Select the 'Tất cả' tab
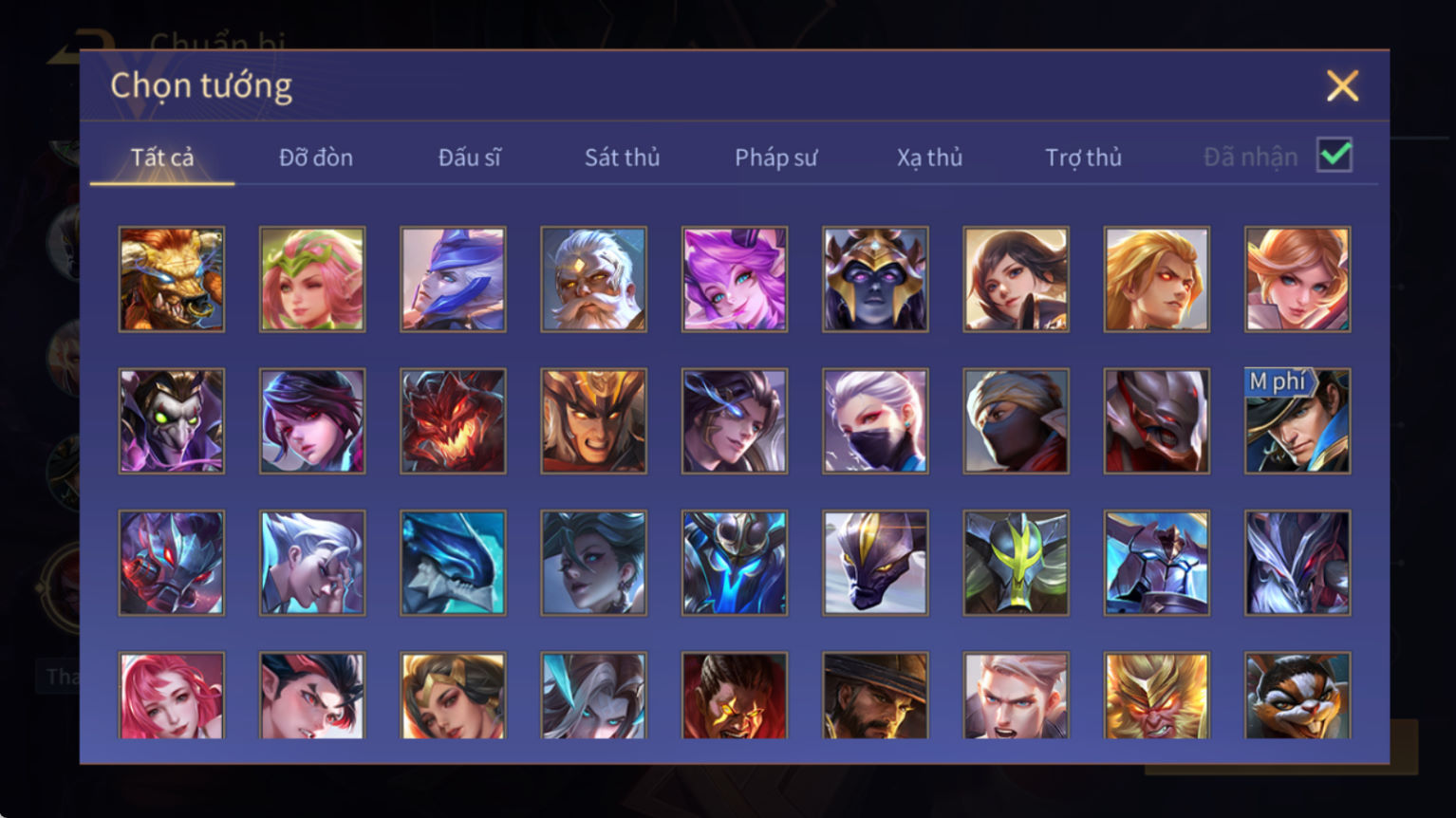Image resolution: width=1456 pixels, height=818 pixels. [162, 158]
